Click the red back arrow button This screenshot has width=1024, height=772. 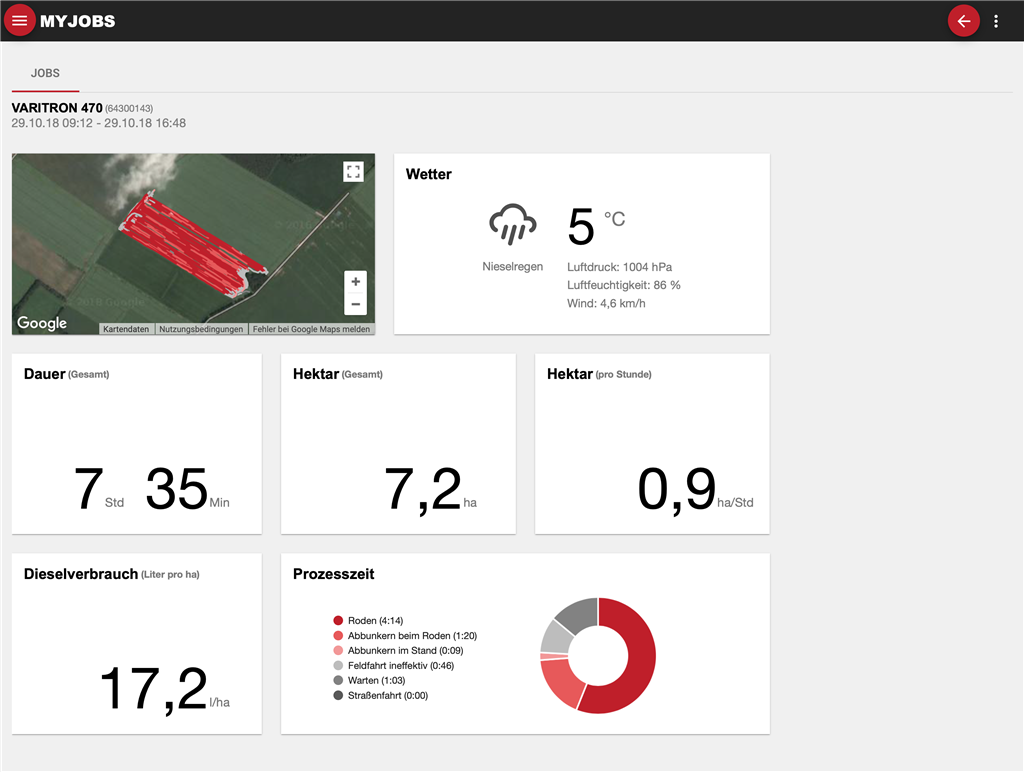[963, 21]
